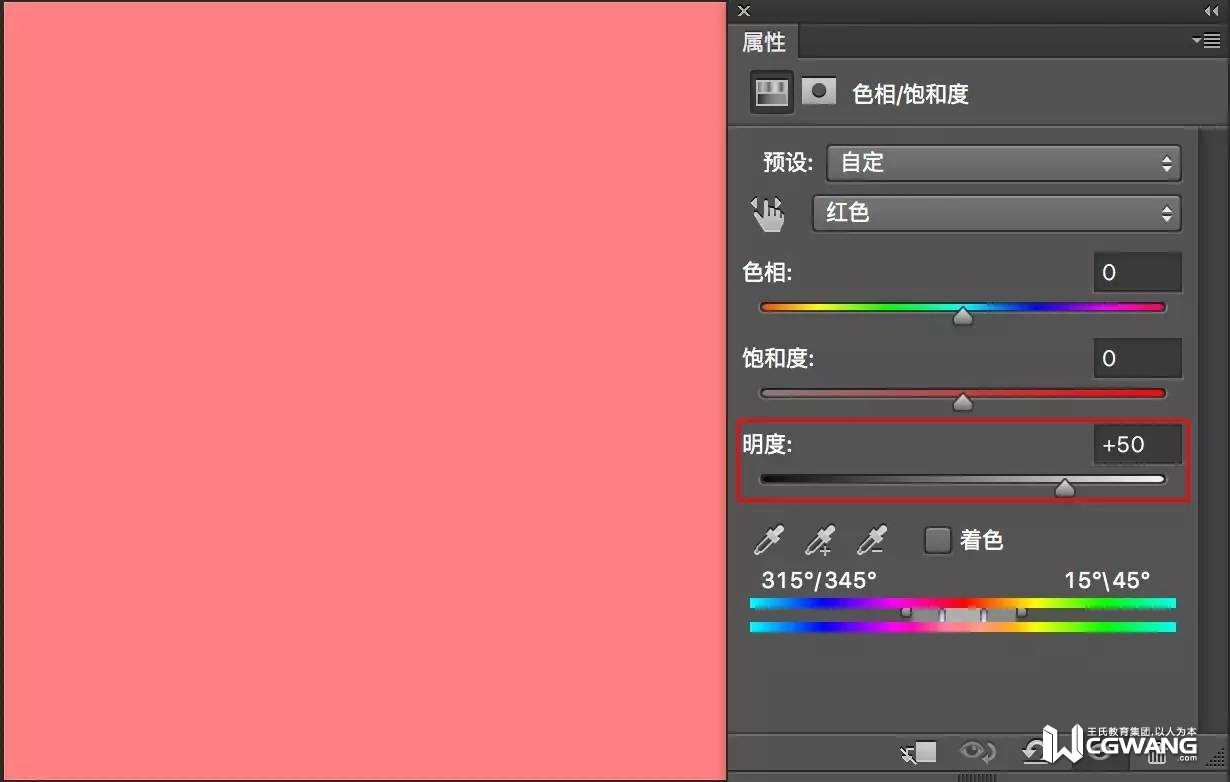Click the saturation slider handle
This screenshot has width=1230, height=782.
coord(962,402)
